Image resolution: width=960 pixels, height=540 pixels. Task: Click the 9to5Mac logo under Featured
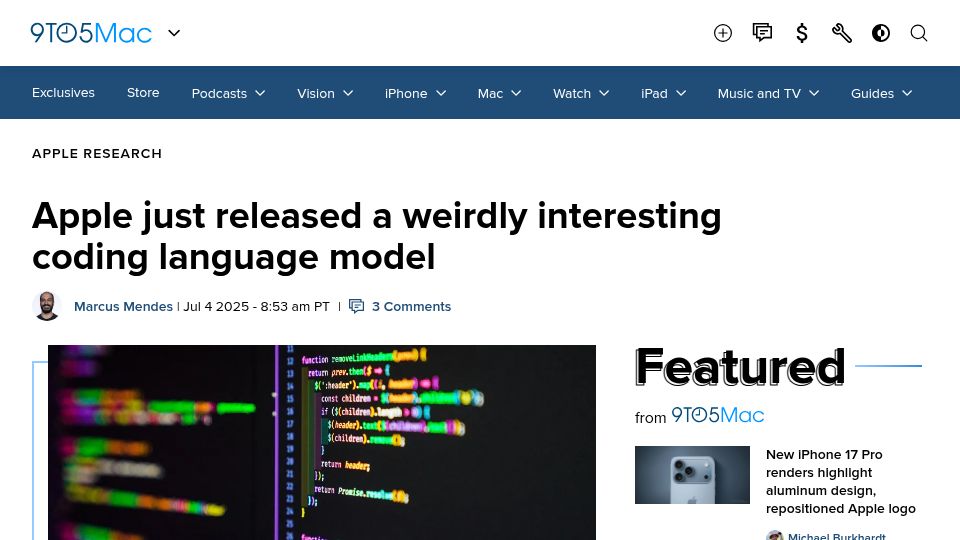pos(718,416)
